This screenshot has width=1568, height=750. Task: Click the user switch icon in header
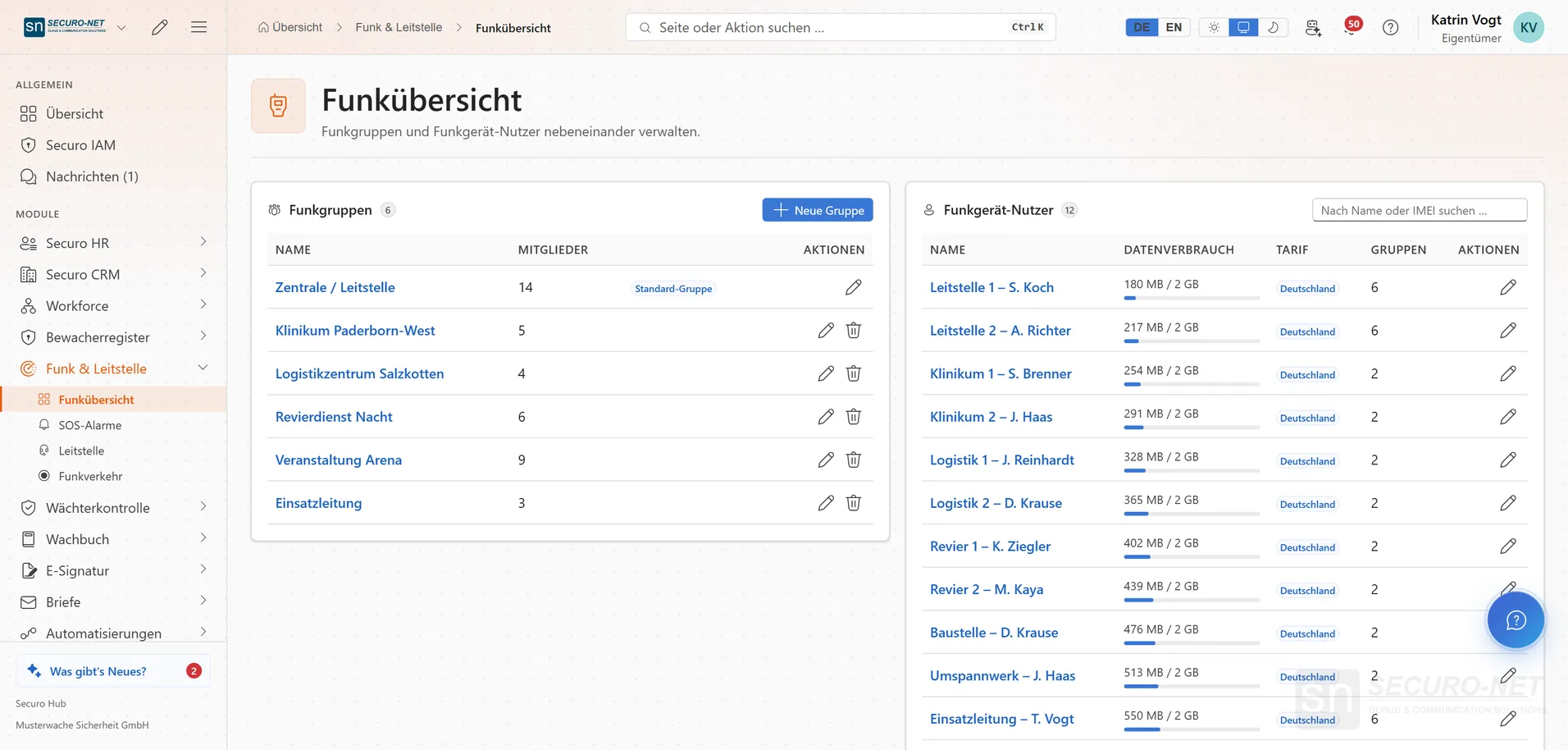(1313, 27)
